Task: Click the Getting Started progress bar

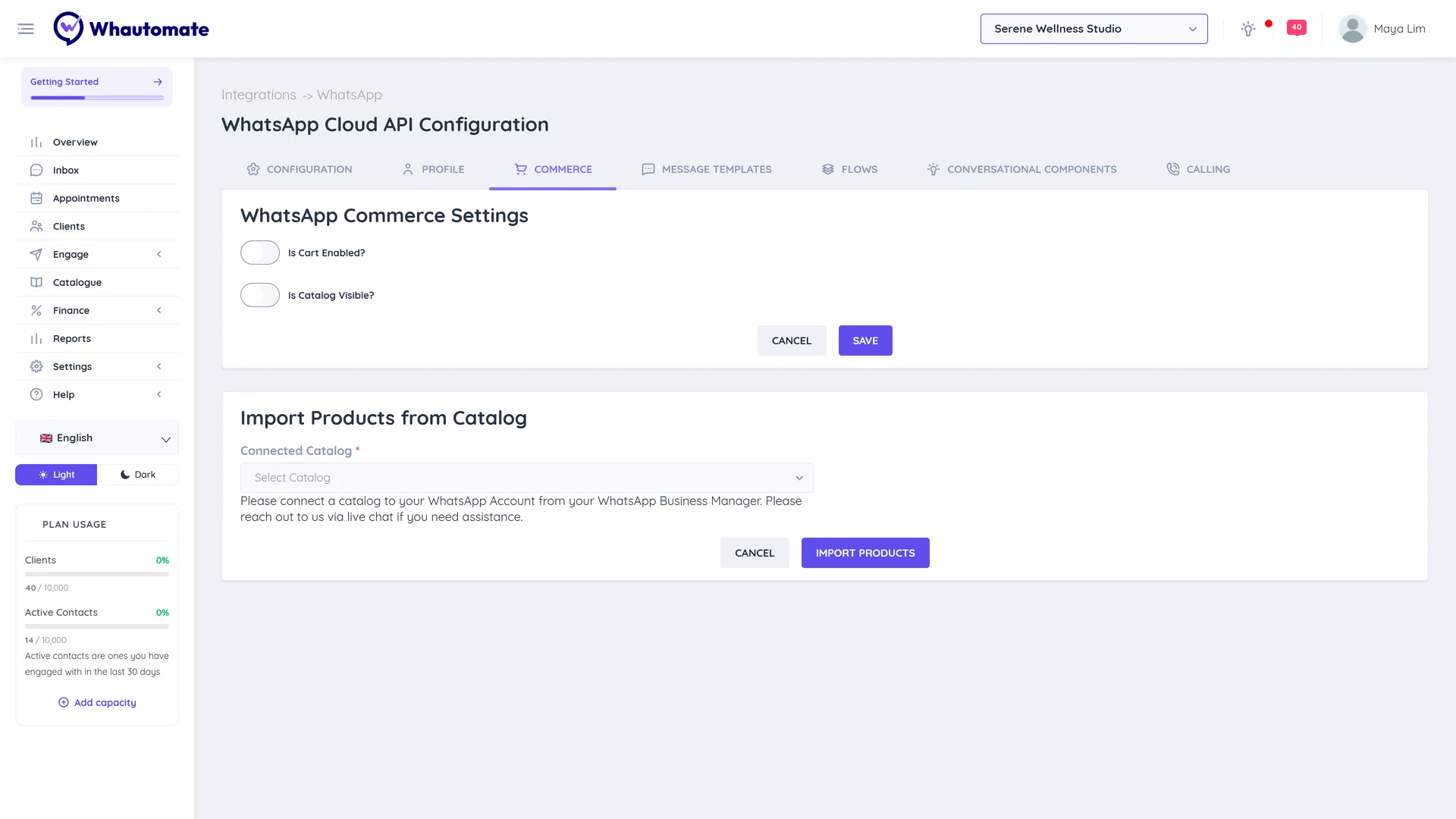Action: 97,98
